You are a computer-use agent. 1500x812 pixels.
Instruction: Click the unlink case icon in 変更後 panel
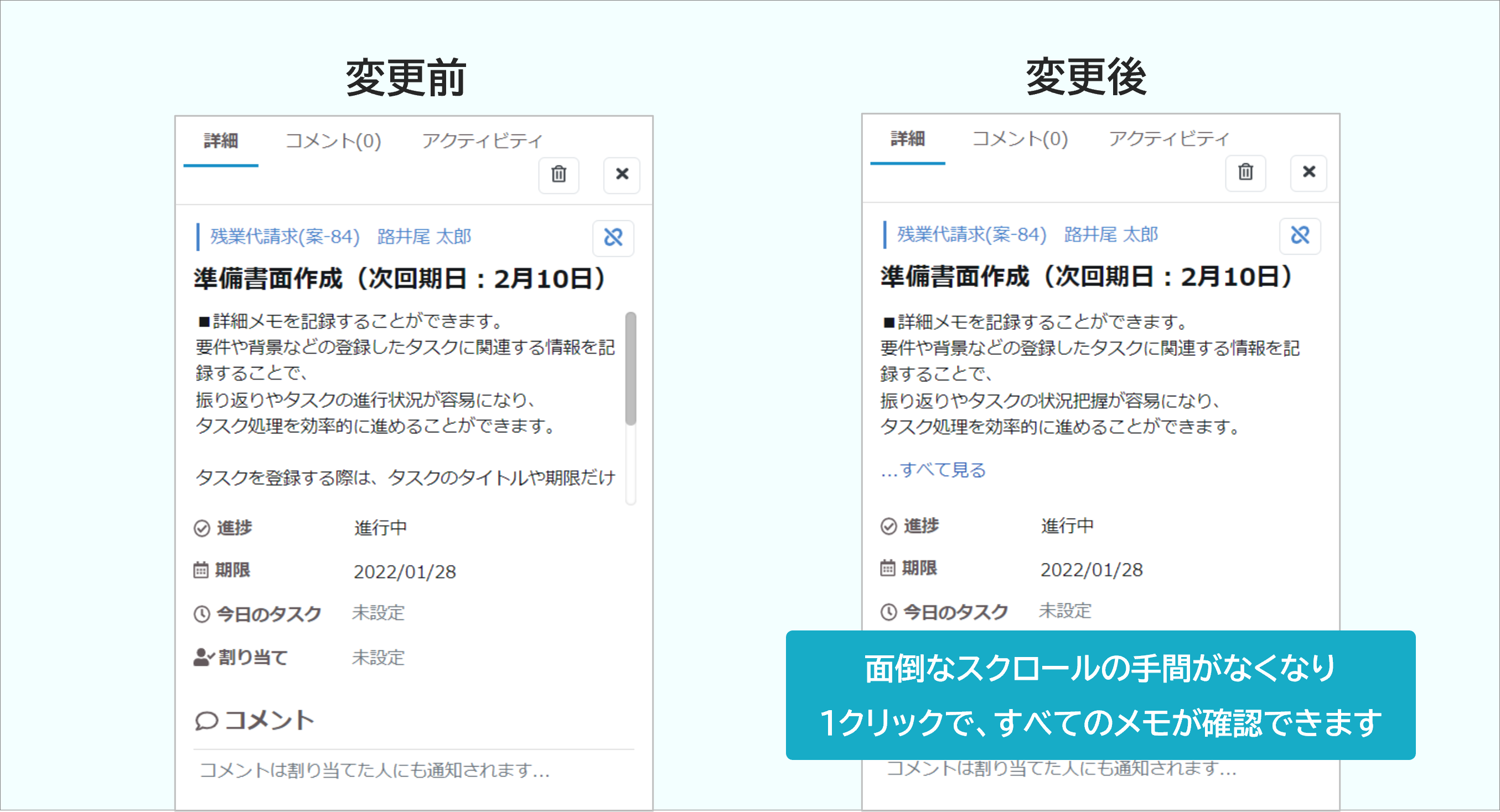tap(1300, 235)
